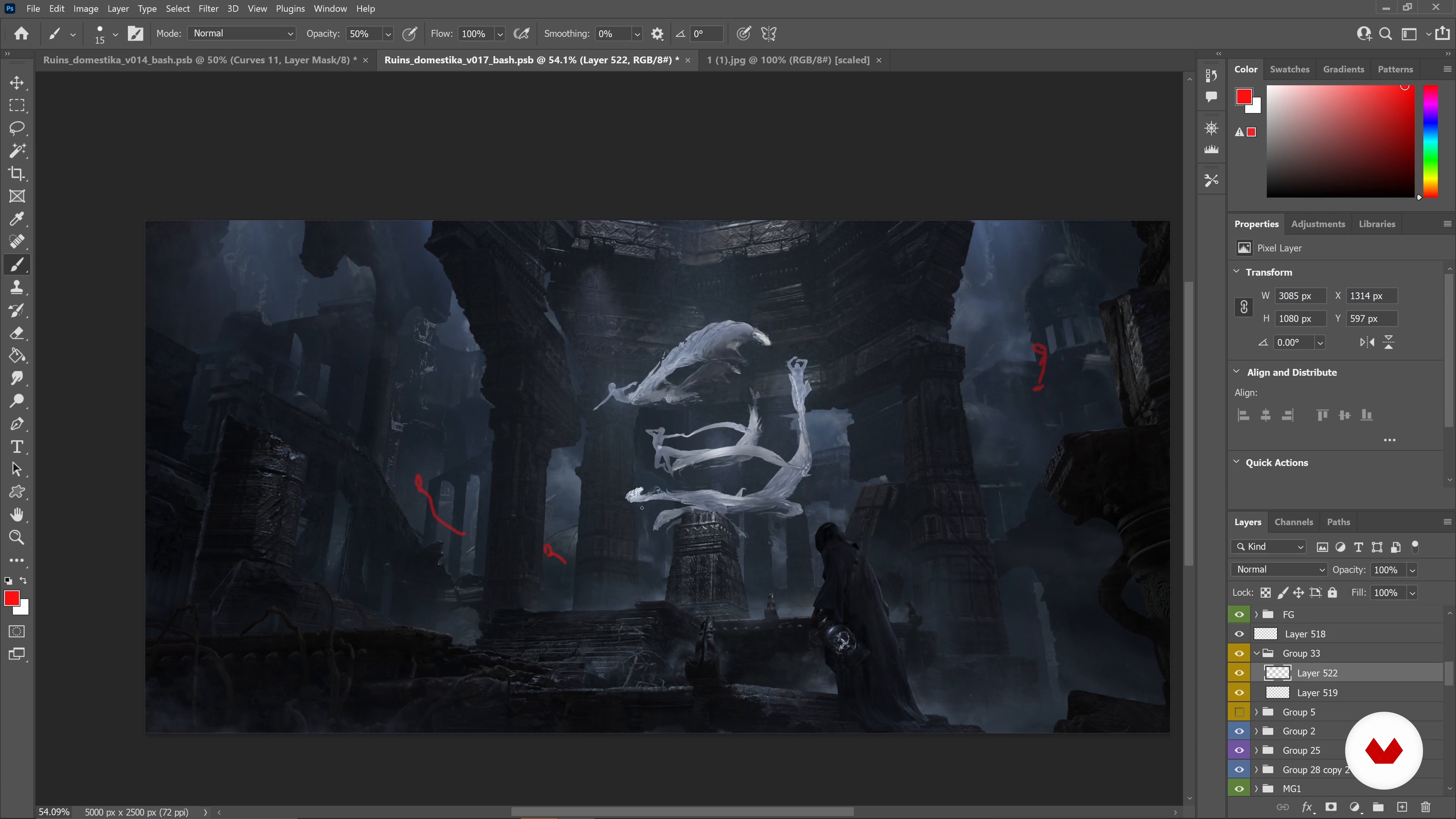Viewport: 1456px width, 819px height.
Task: Delete layer with trash icon
Action: click(x=1426, y=807)
